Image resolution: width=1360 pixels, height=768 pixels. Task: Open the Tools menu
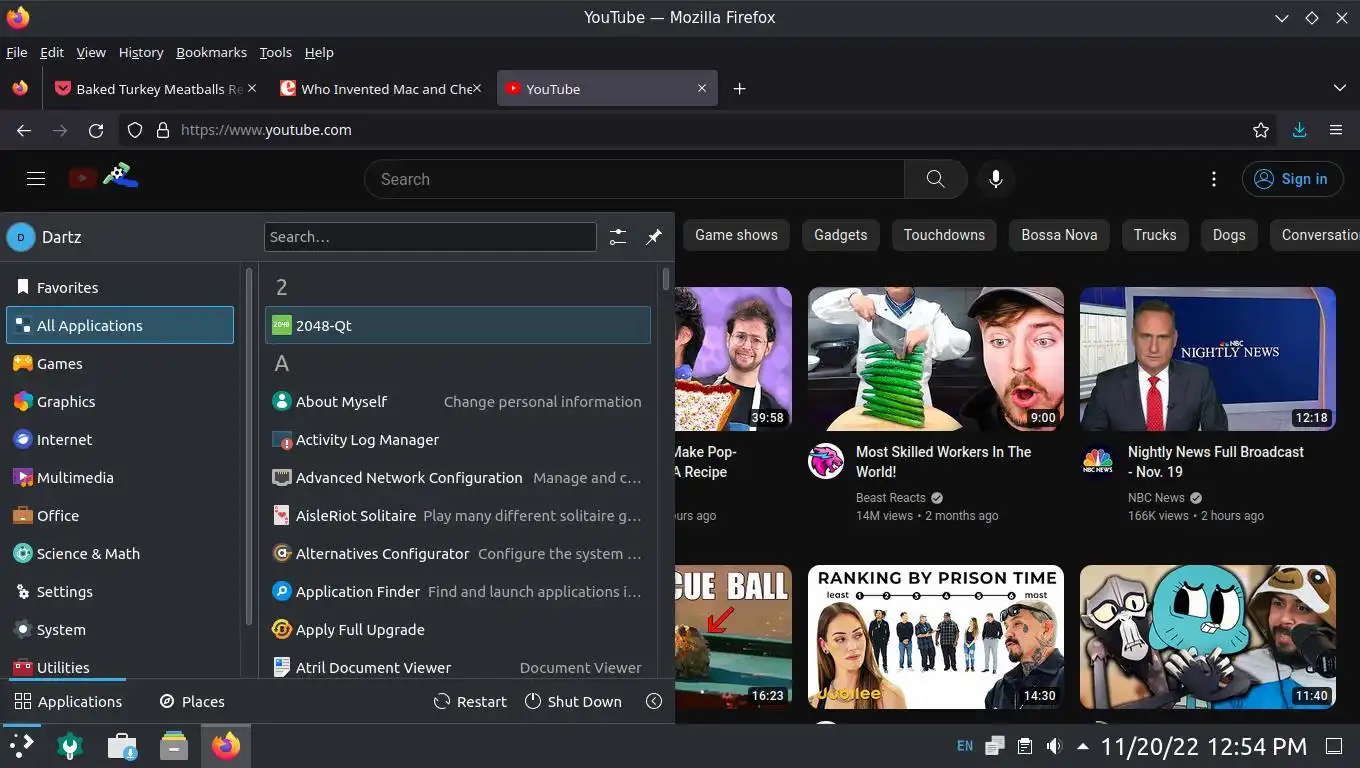[x=275, y=52]
